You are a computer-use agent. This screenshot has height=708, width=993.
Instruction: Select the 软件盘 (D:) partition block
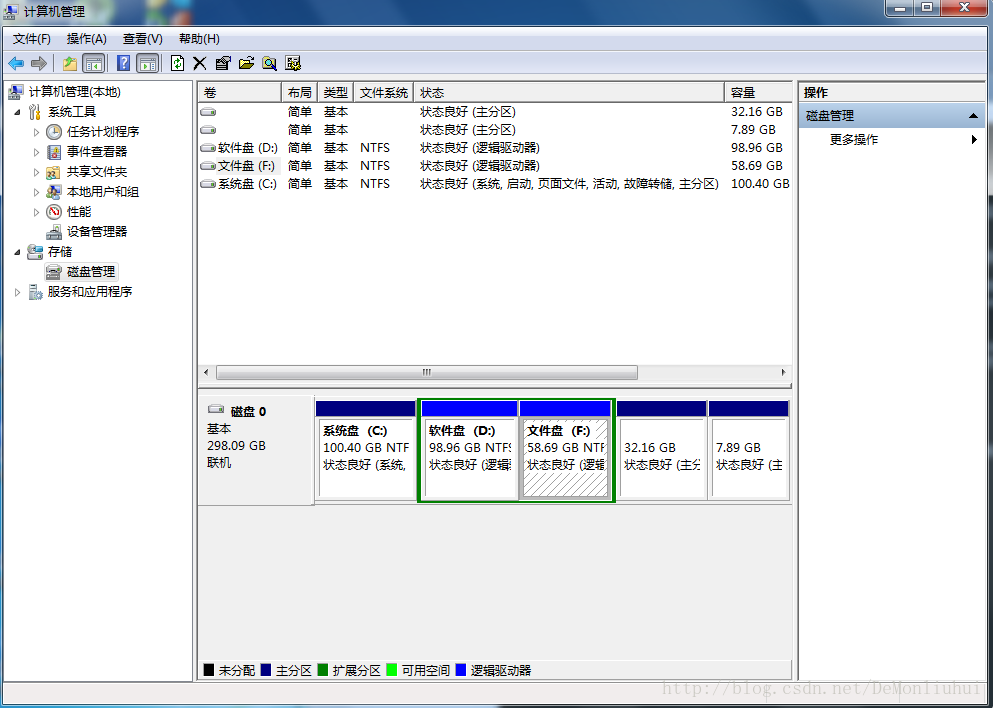pyautogui.click(x=469, y=450)
